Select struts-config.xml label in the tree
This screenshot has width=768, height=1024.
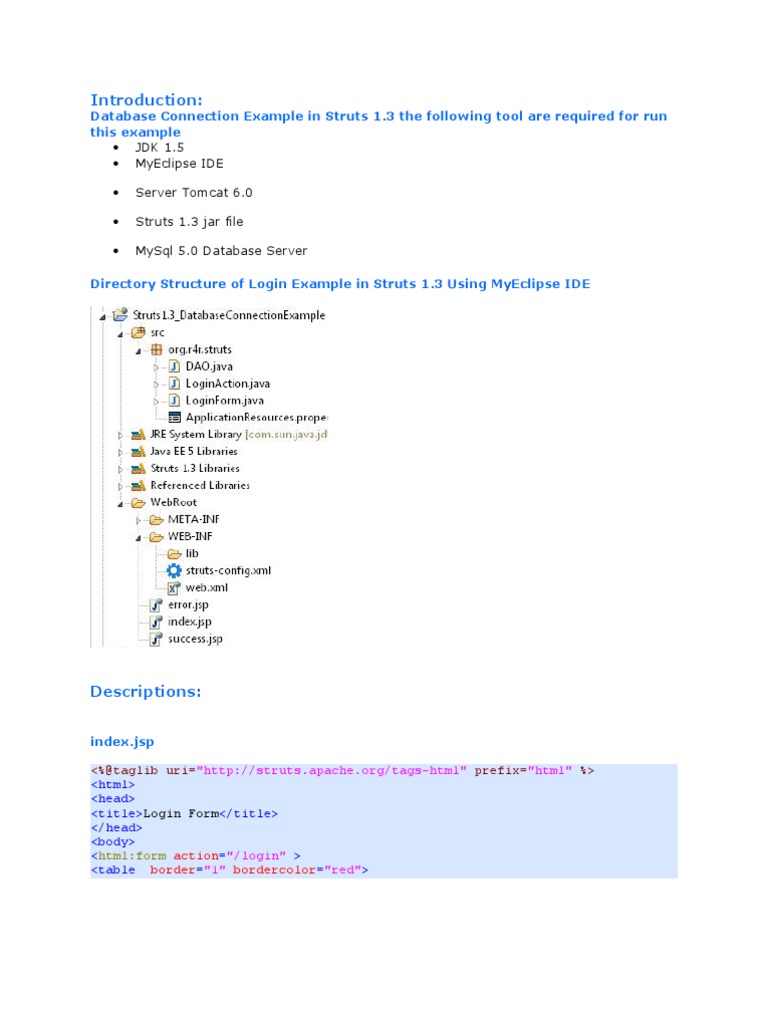coord(228,570)
